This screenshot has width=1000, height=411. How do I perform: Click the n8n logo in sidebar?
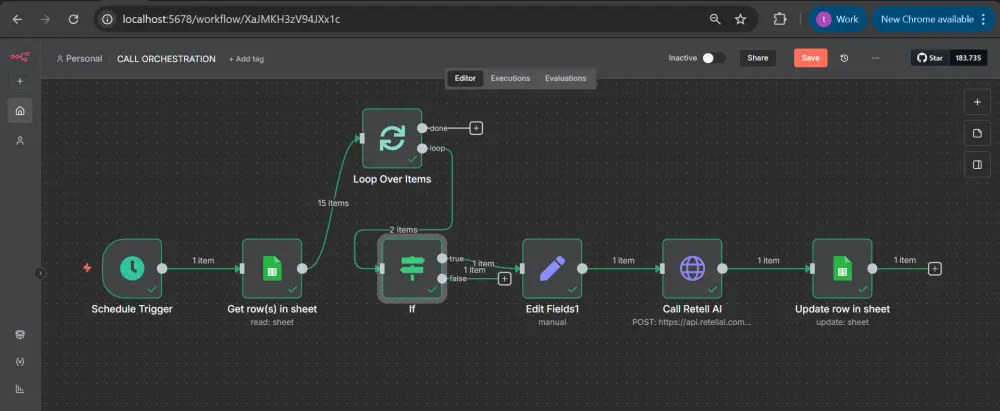coord(19,57)
